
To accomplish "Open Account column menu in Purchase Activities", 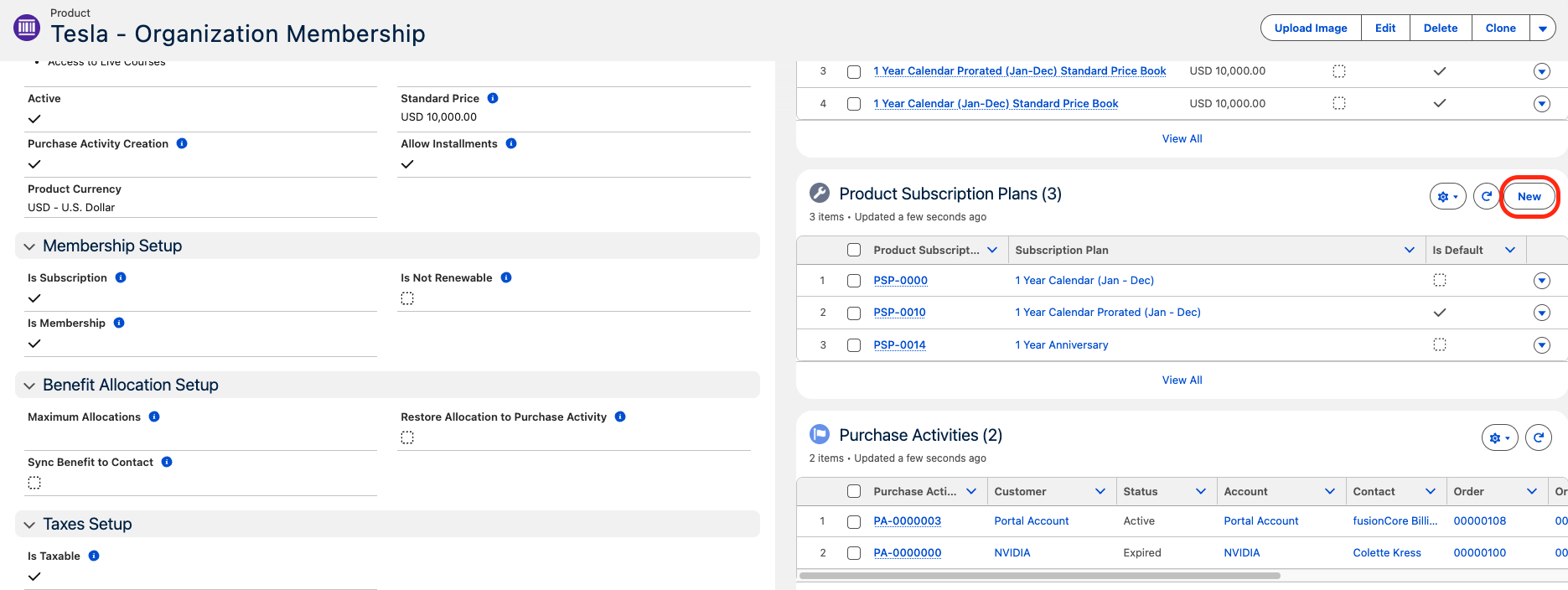I will click(x=1330, y=491).
